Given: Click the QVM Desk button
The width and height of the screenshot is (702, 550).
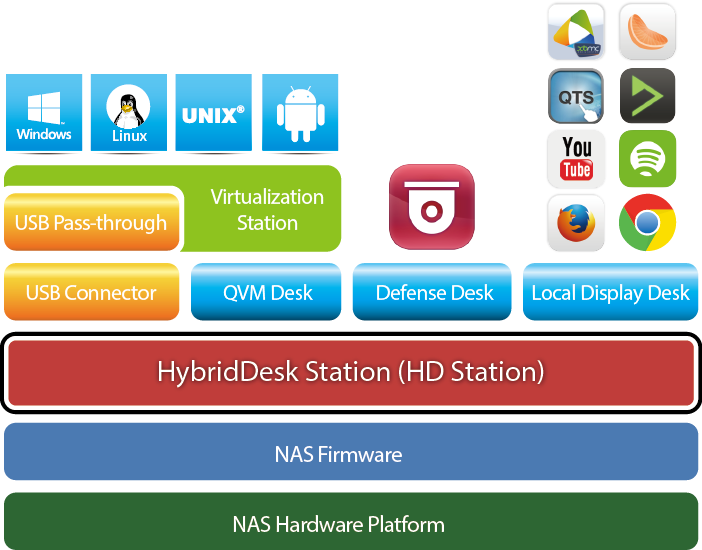Looking at the screenshot, I should (x=267, y=292).
